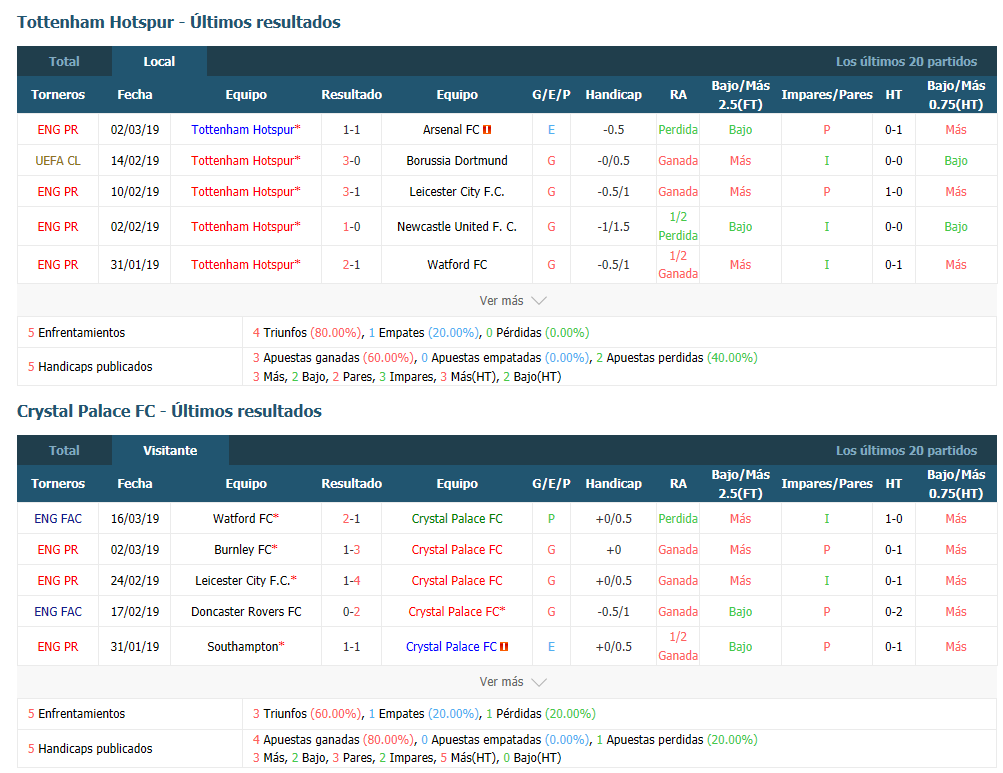Click Crystal Palace FC in the Watford FC 16/03/19 row

coord(457,519)
